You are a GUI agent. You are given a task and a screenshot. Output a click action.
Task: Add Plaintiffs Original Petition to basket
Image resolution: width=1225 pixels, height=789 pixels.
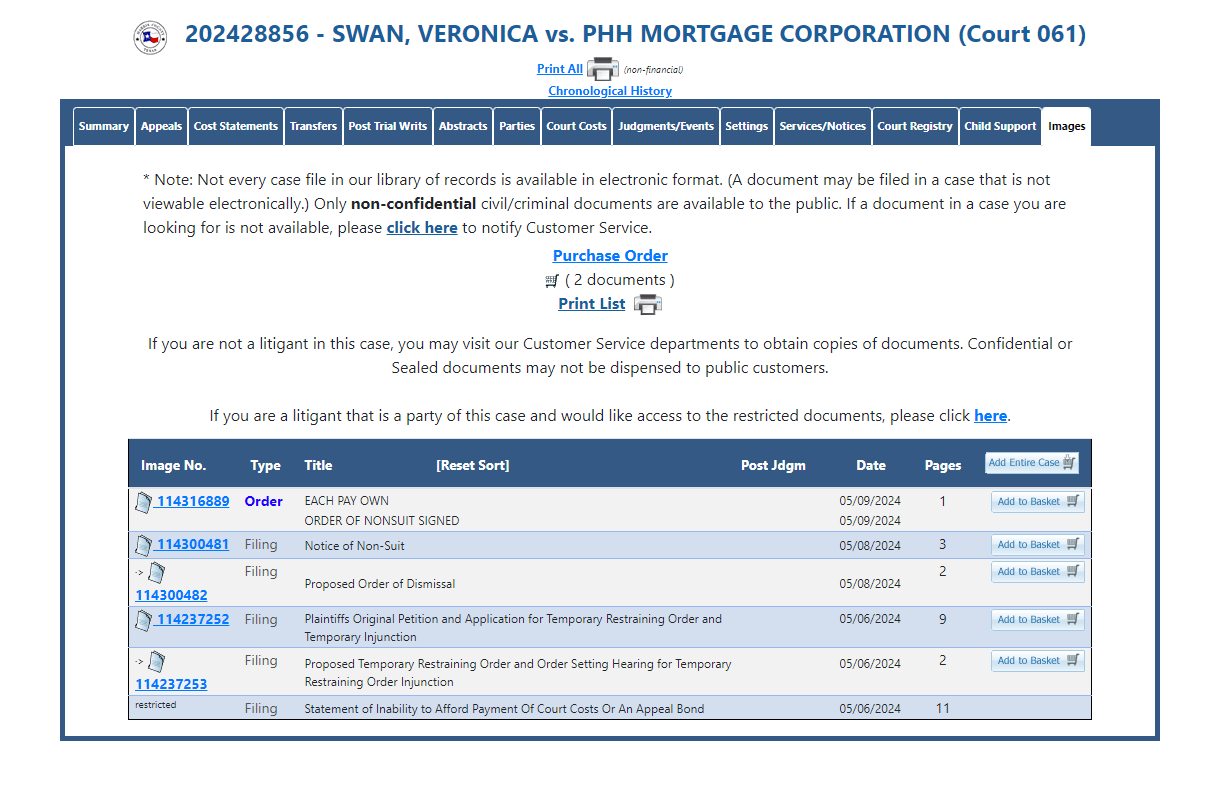(1038, 620)
